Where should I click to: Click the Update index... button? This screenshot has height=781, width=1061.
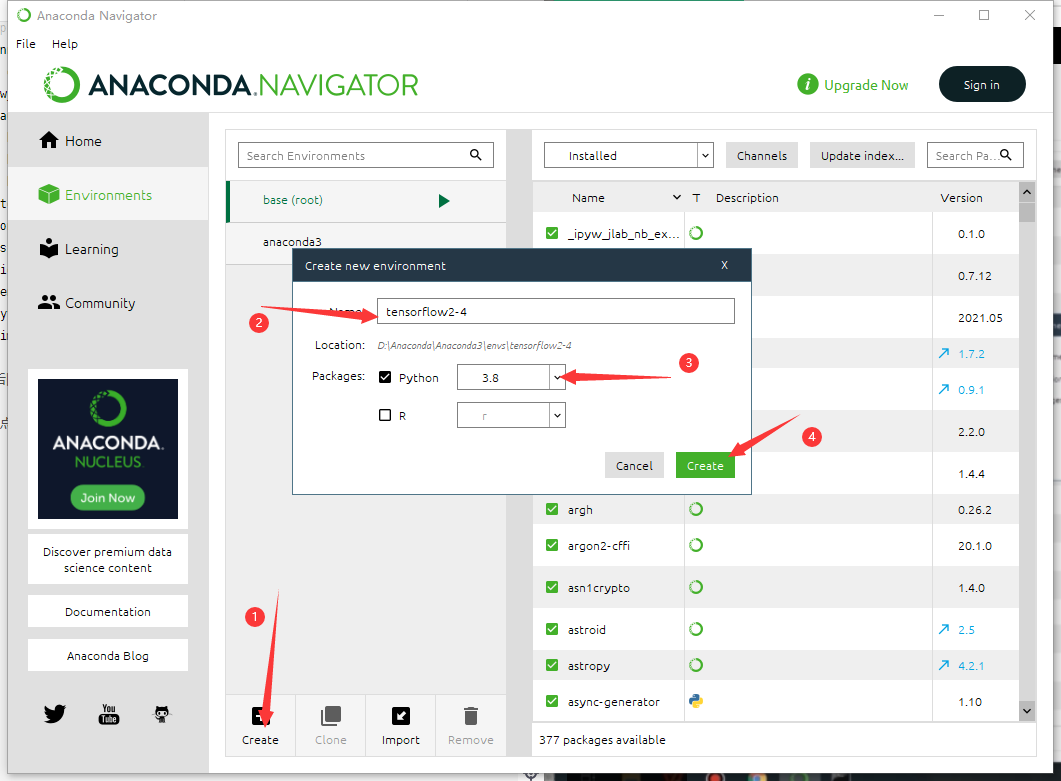(x=862, y=155)
